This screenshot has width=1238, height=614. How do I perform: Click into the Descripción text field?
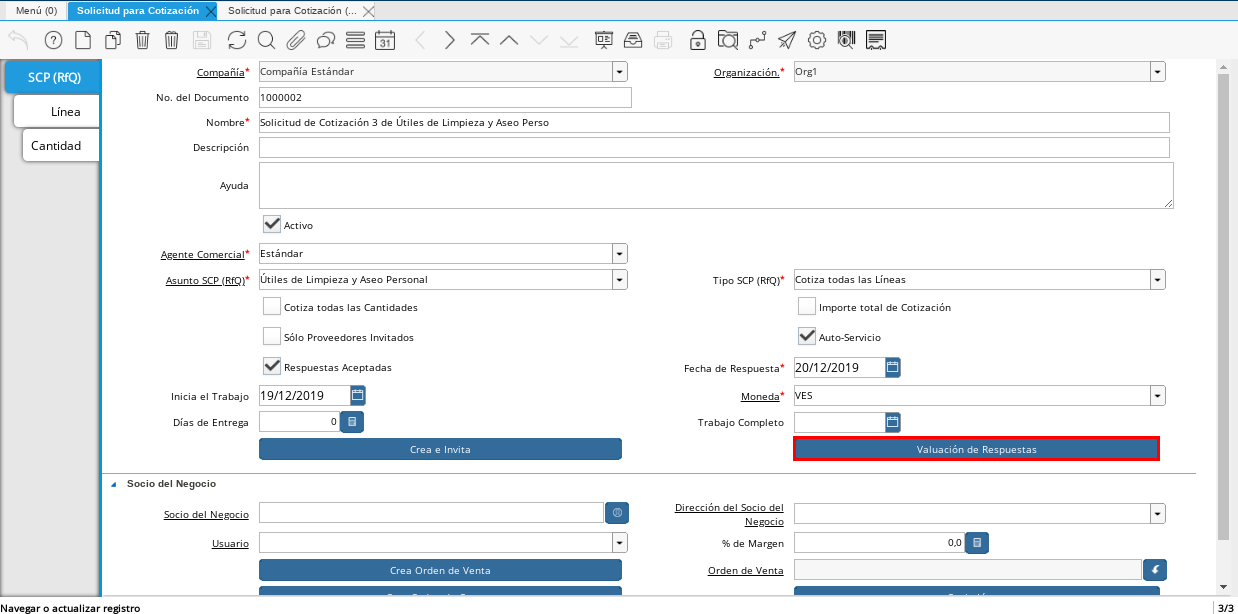713,148
